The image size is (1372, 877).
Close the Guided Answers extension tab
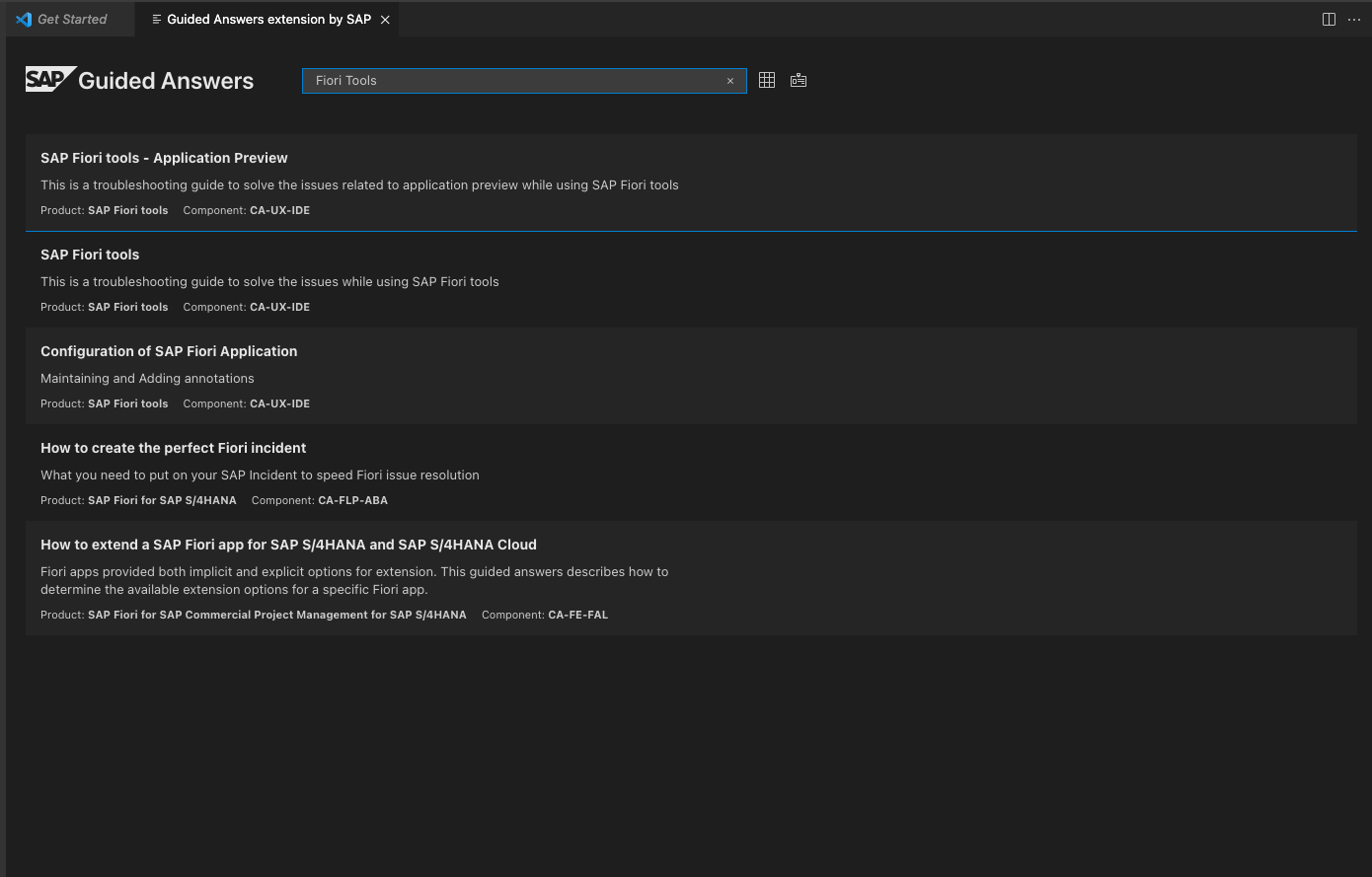click(385, 19)
